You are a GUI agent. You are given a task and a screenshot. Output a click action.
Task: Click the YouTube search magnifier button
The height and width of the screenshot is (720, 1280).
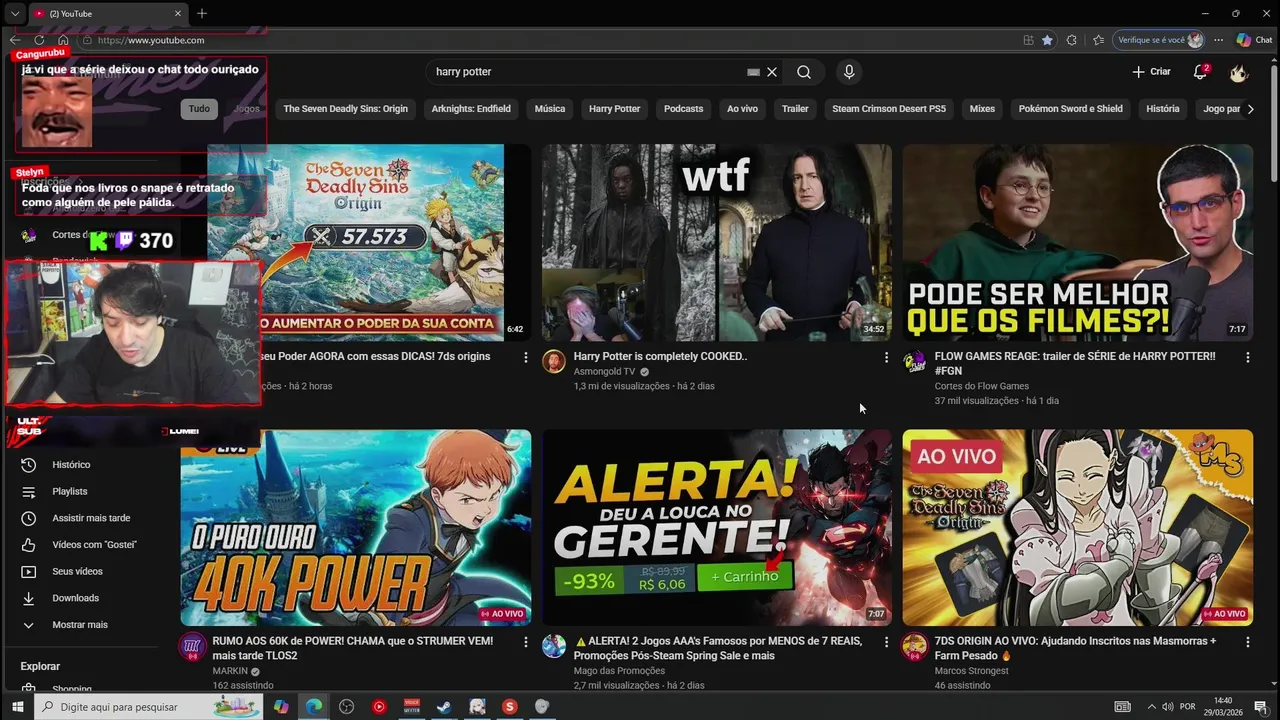point(804,72)
